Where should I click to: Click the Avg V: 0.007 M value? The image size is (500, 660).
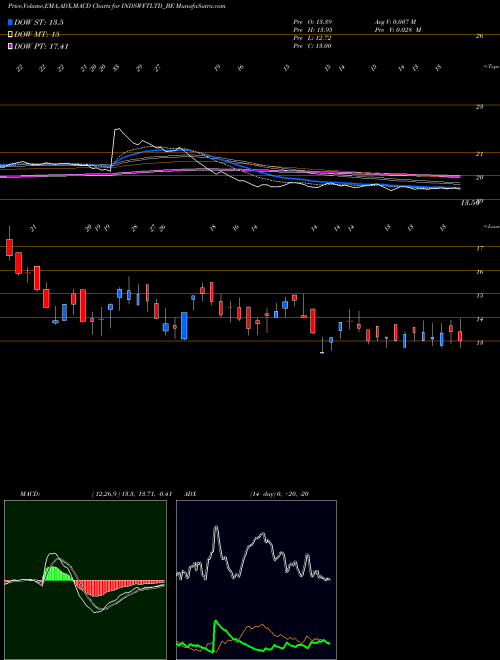(395, 22)
